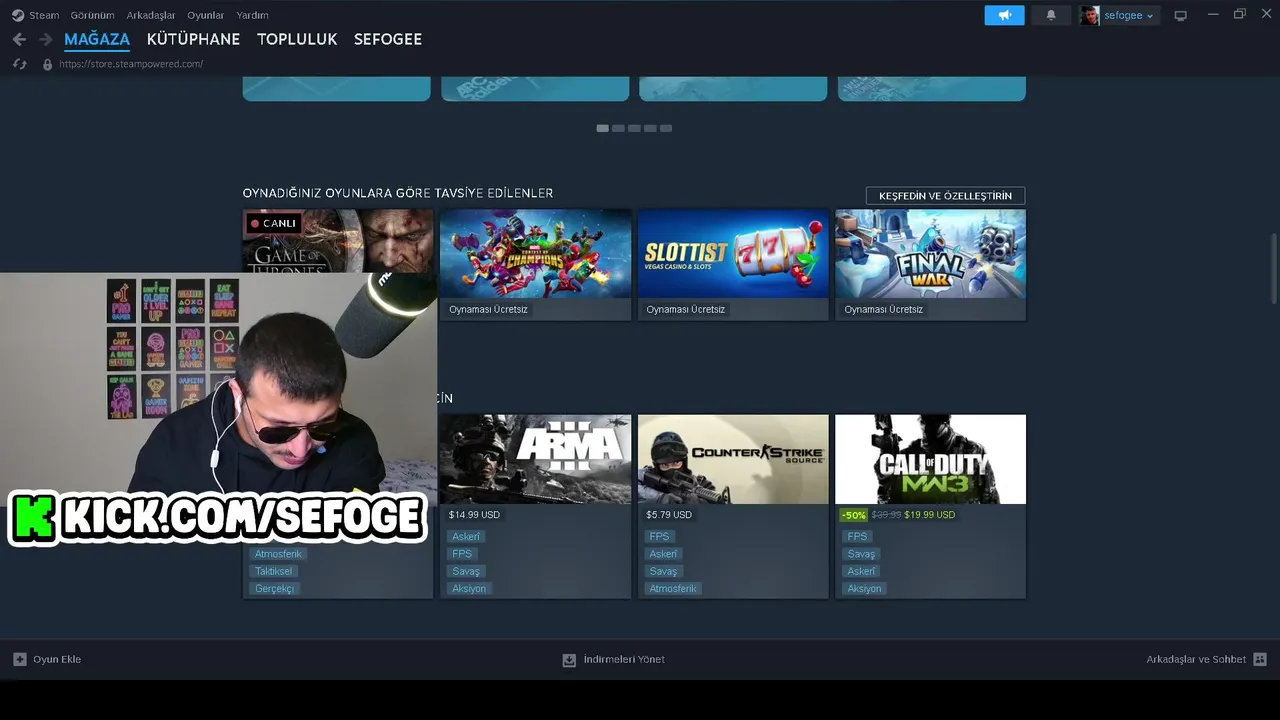
Task: Click the FPS tag under Arma III
Action: [462, 554]
